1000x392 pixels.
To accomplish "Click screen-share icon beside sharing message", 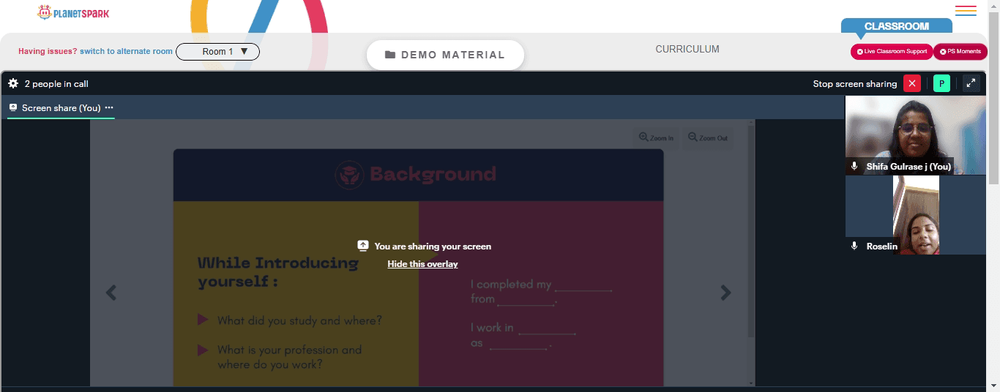I will (x=363, y=246).
